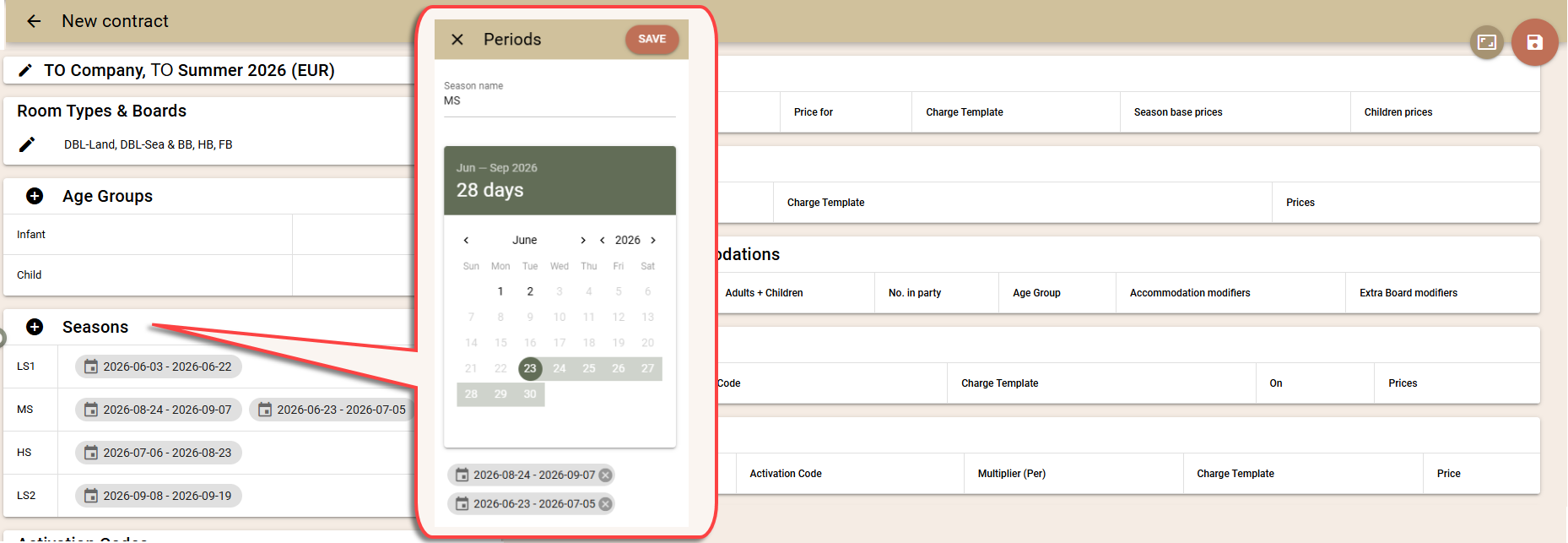Click Multiplier (Per) column header

tap(1012, 474)
